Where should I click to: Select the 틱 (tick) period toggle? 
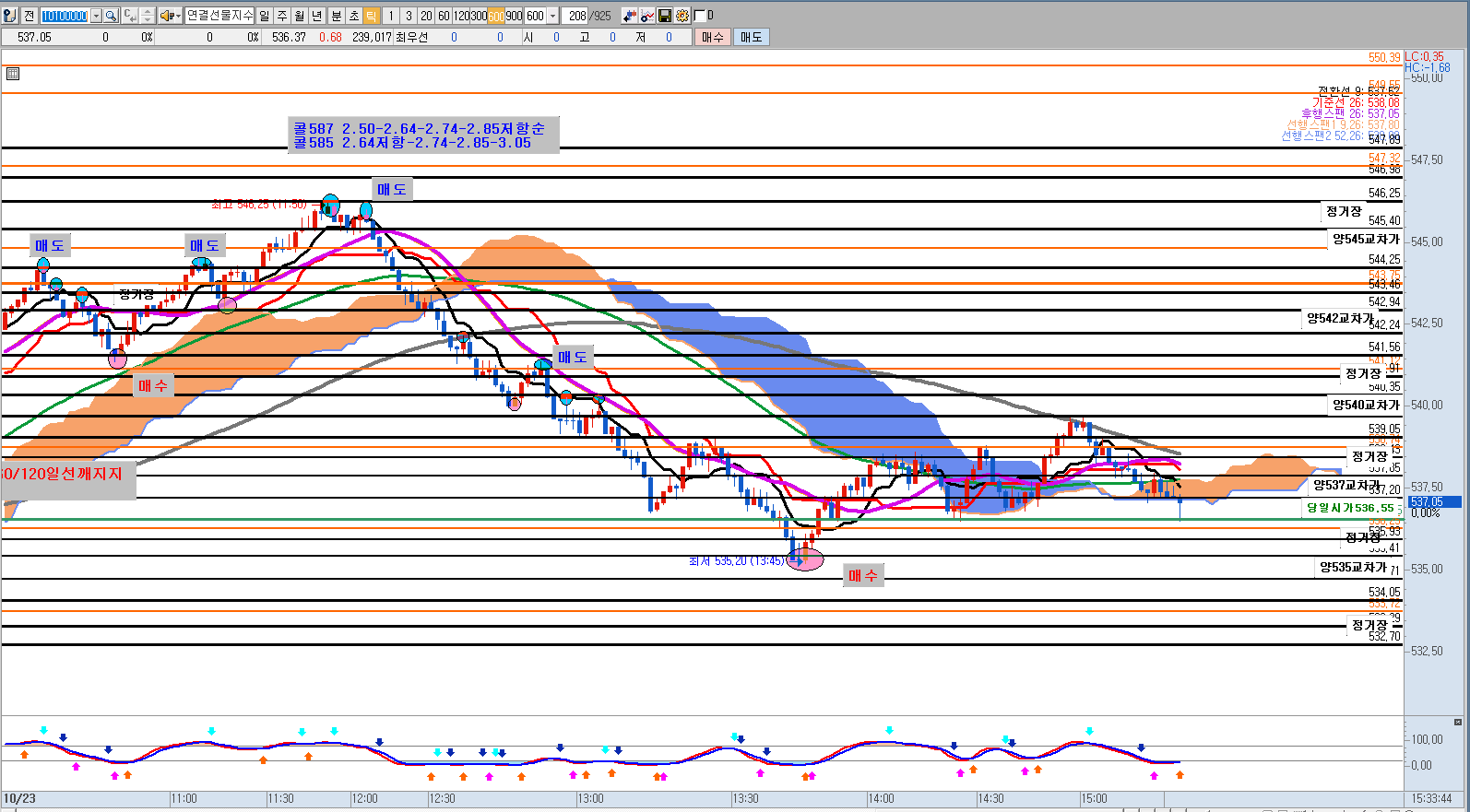371,16
